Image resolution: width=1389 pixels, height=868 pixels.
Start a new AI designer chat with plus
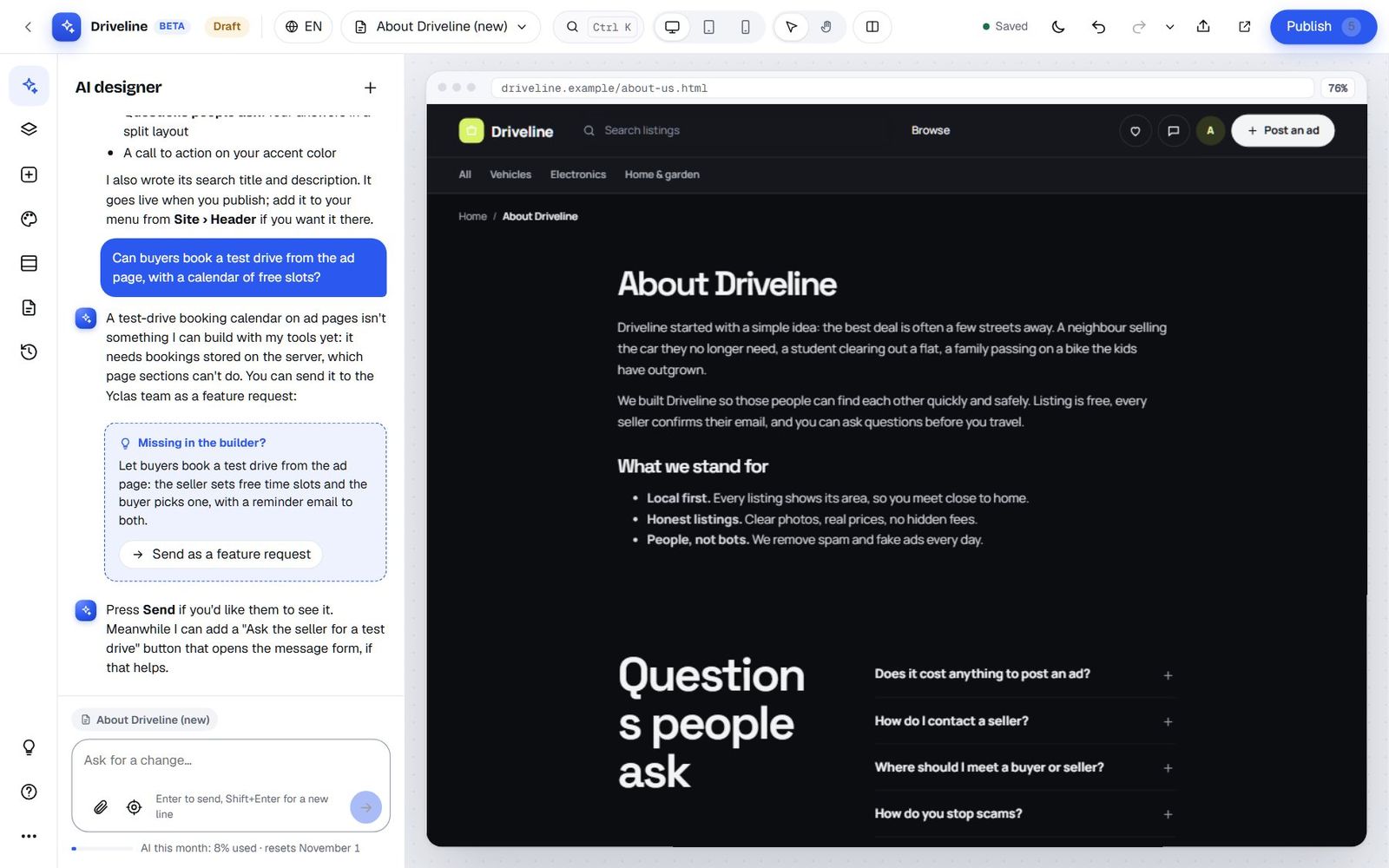coord(370,88)
